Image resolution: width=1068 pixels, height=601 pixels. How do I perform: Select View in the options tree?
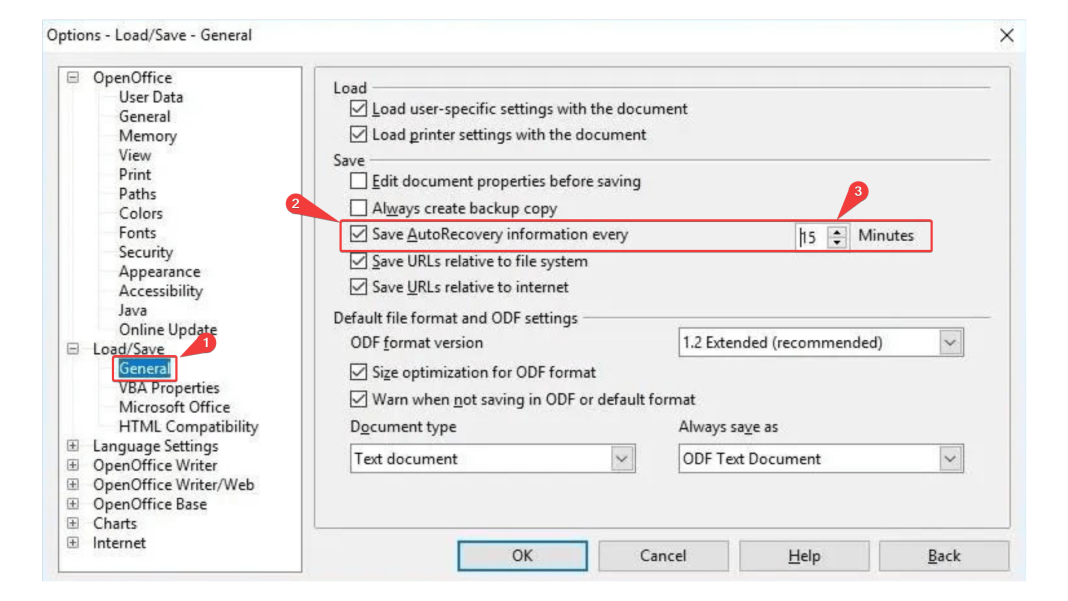click(x=135, y=155)
